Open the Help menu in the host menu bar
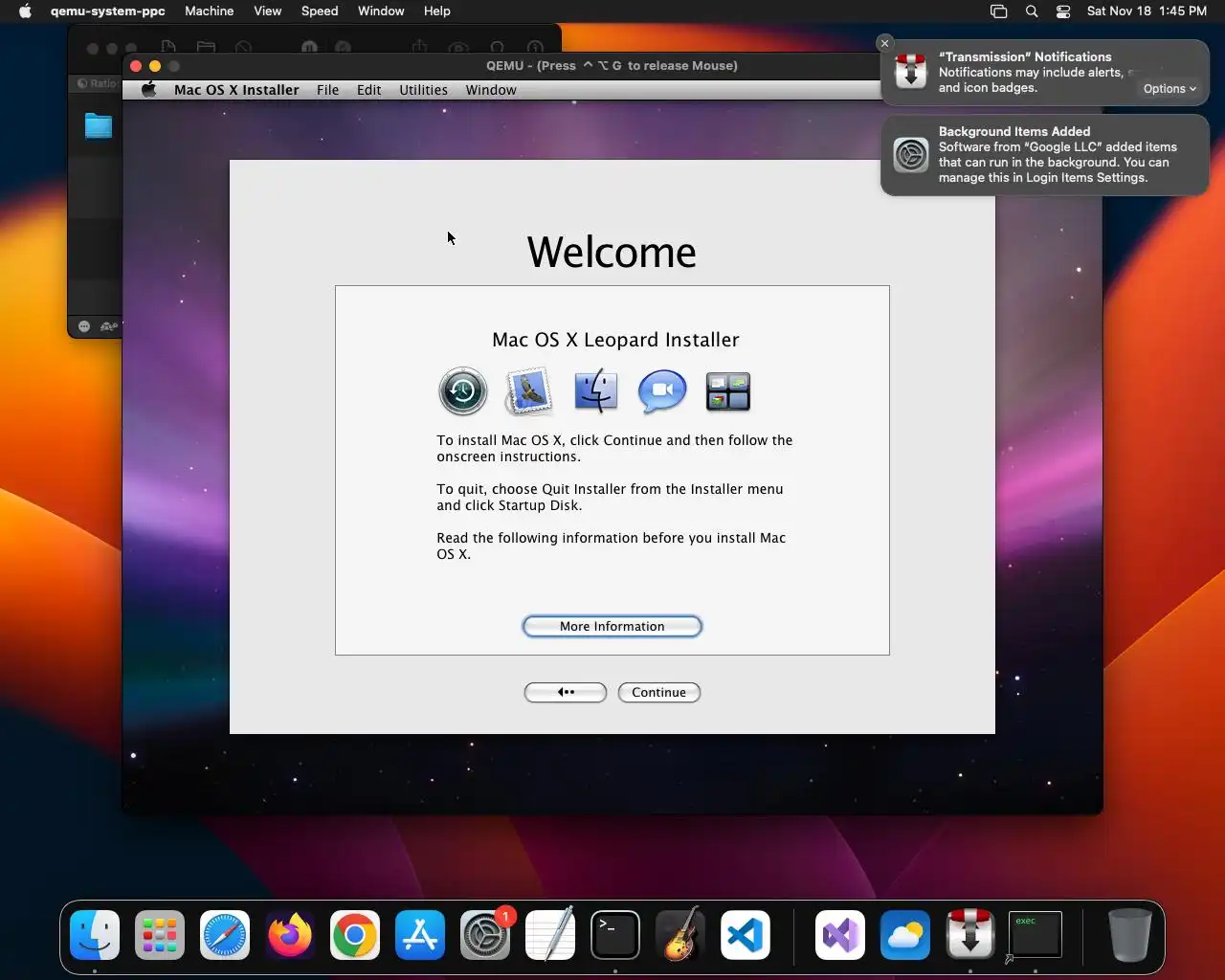The image size is (1225, 980). (x=437, y=11)
